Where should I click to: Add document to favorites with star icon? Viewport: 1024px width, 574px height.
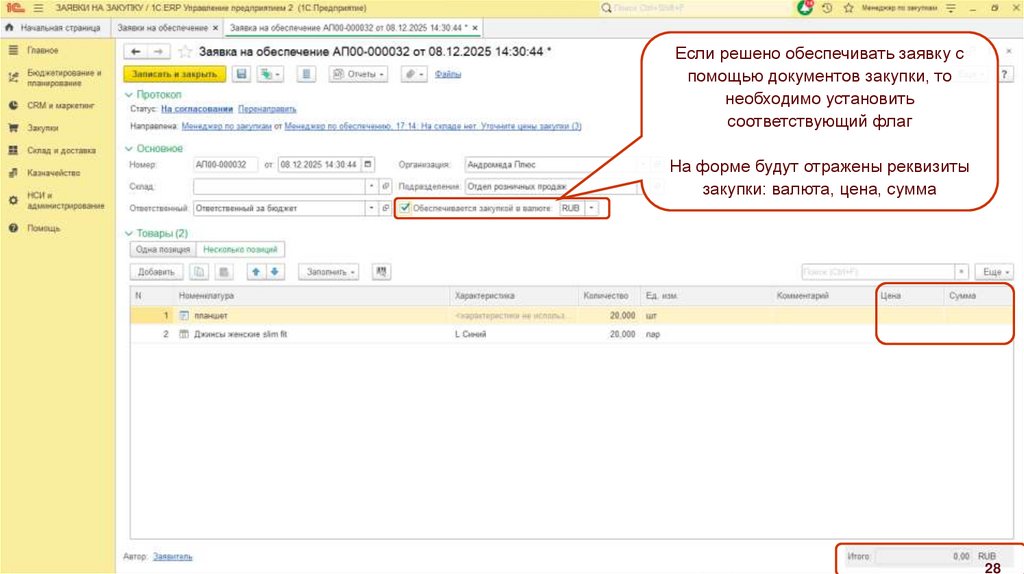point(183,51)
